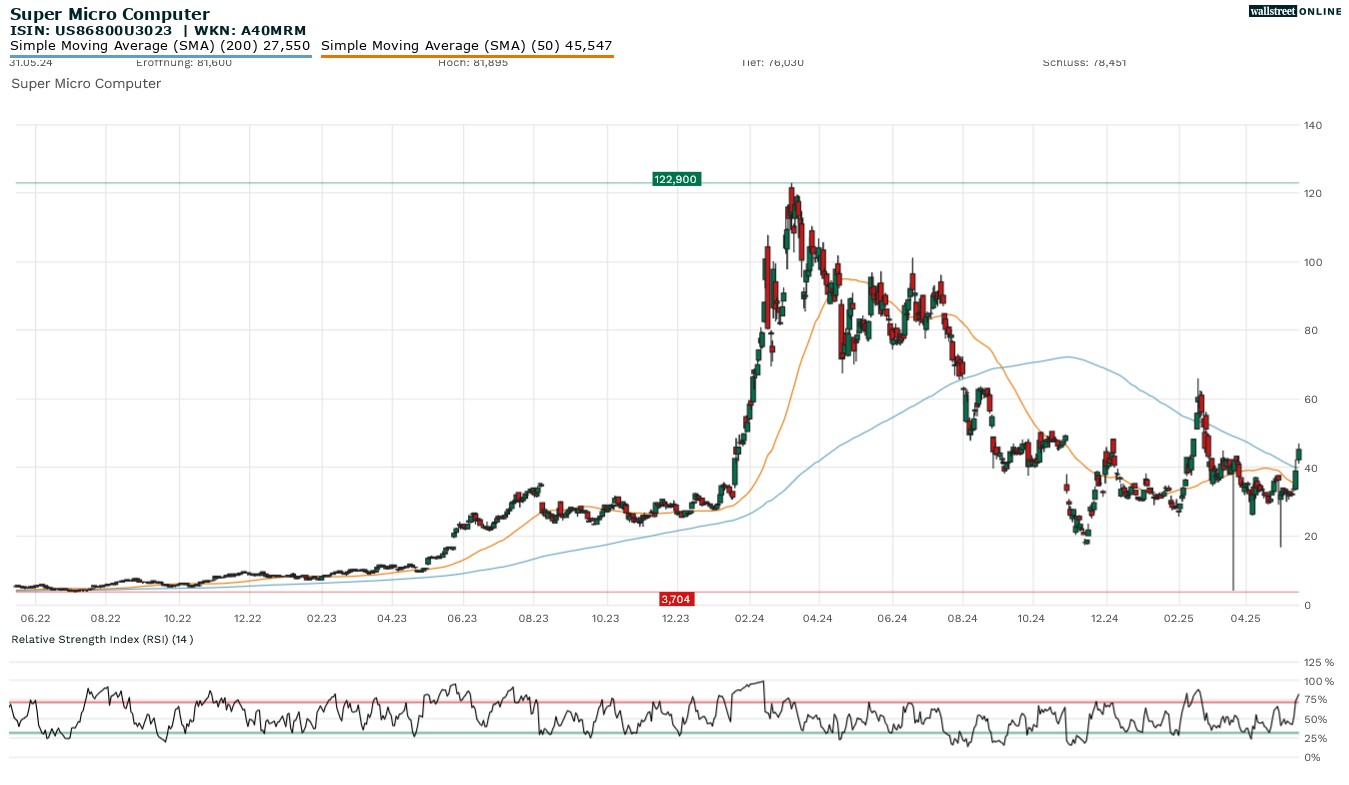The image size is (1349, 785).
Task: Click the Eröffnung: 81,600 value
Action: [x=184, y=63]
